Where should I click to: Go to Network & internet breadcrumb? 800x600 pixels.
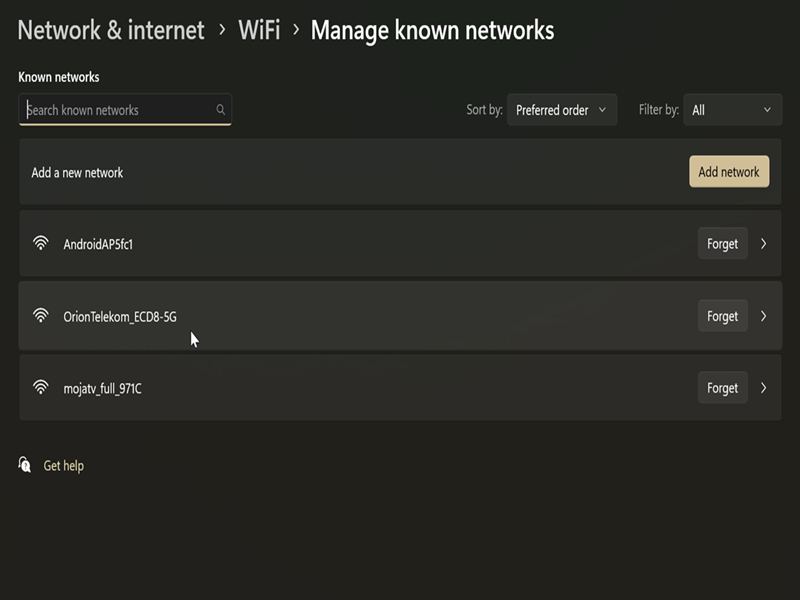click(111, 30)
